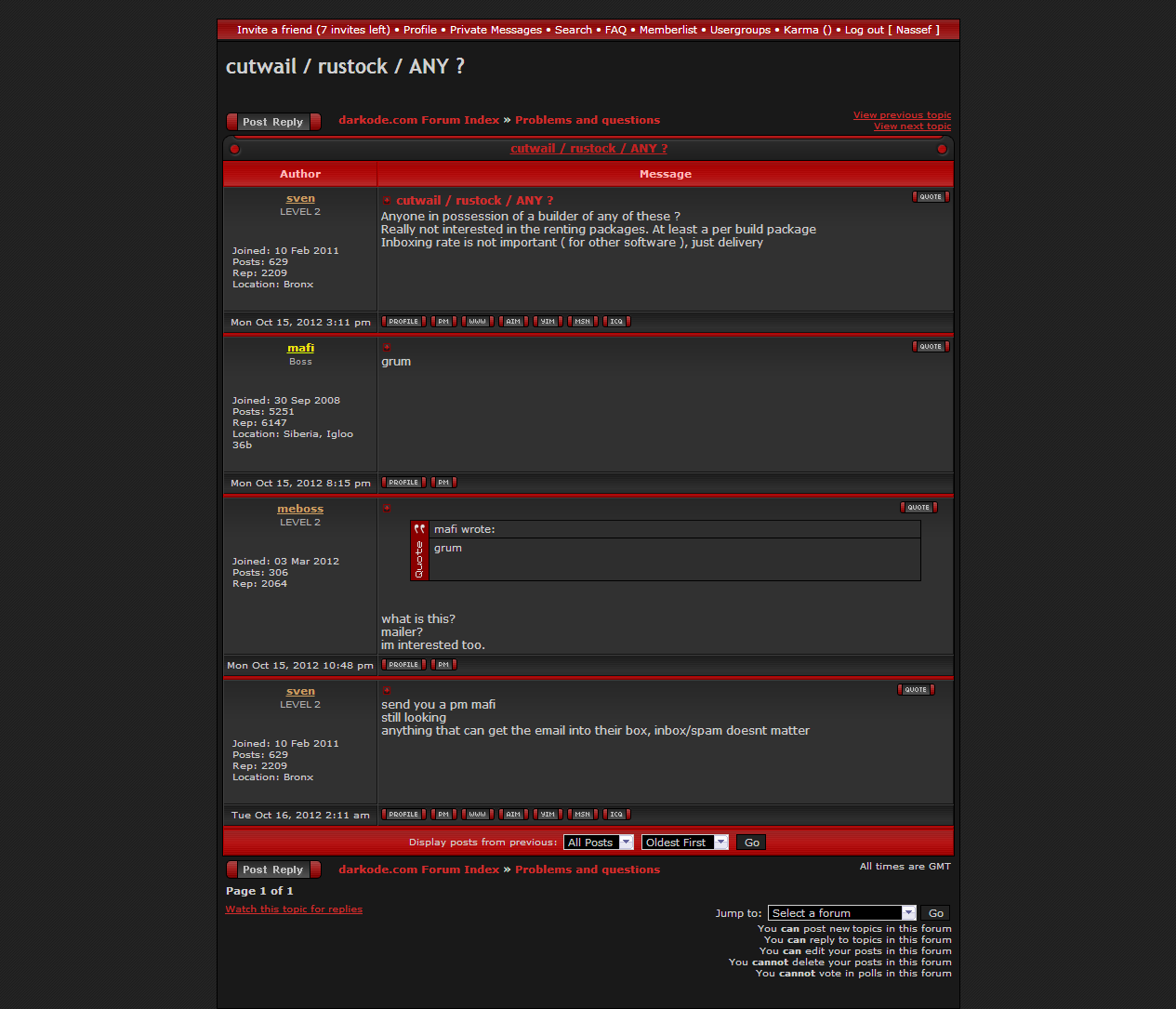This screenshot has height=1009, width=1176.
Task: Open PM button under meboss's post
Action: [x=443, y=665]
